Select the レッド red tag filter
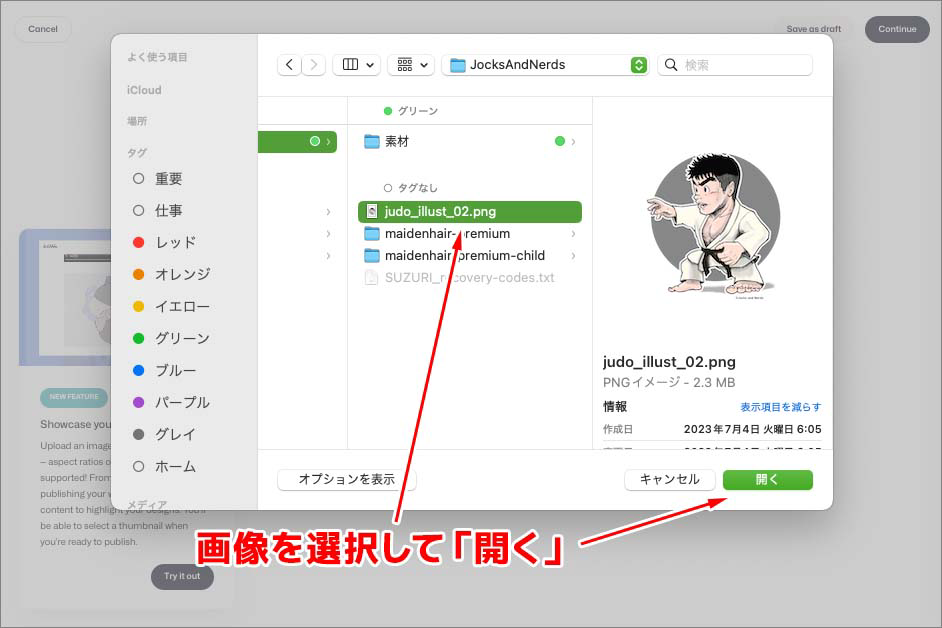The image size is (942, 628). click(140, 242)
